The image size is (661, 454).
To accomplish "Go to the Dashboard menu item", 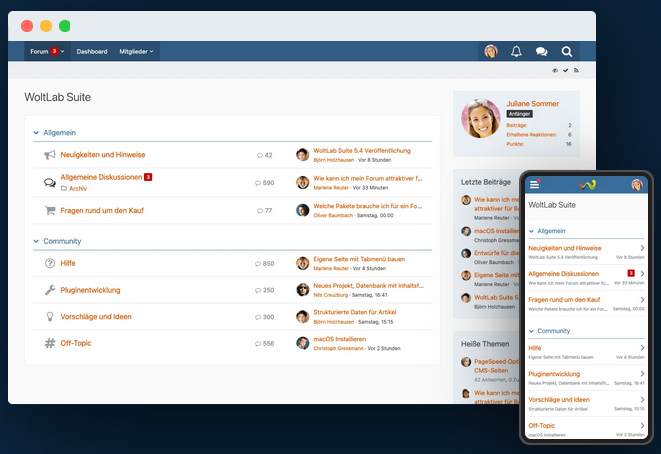I will click(x=92, y=51).
